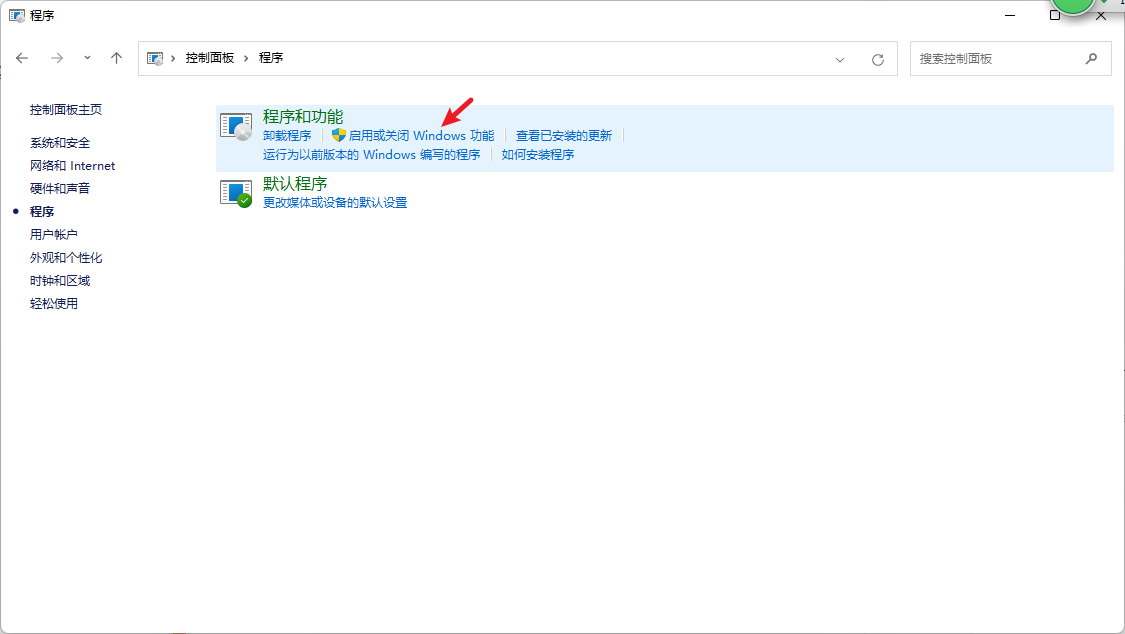Open 网络和 Internet category

click(x=72, y=166)
